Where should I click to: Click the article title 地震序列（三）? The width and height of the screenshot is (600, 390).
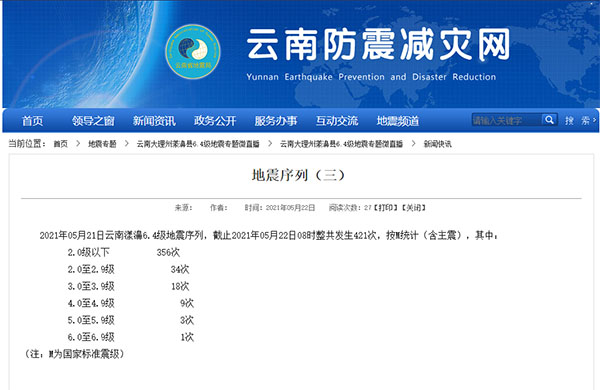click(x=298, y=175)
